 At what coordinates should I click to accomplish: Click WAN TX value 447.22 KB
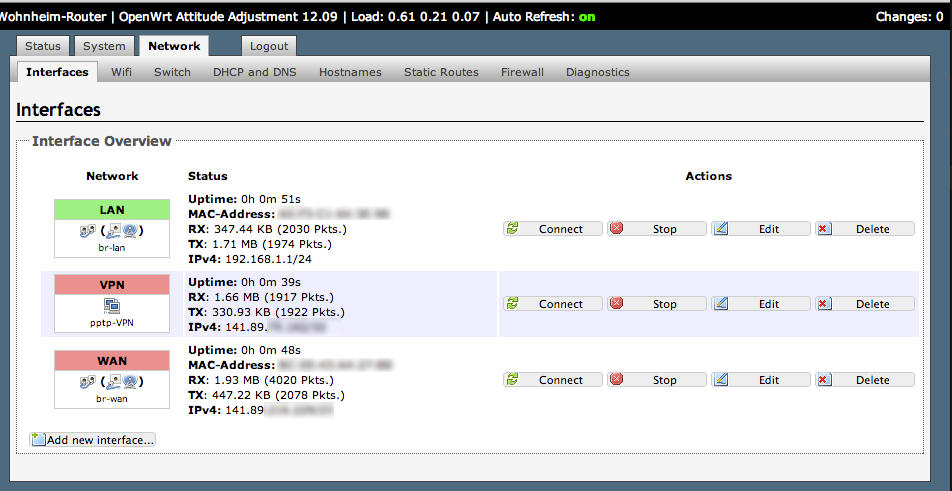[242, 395]
